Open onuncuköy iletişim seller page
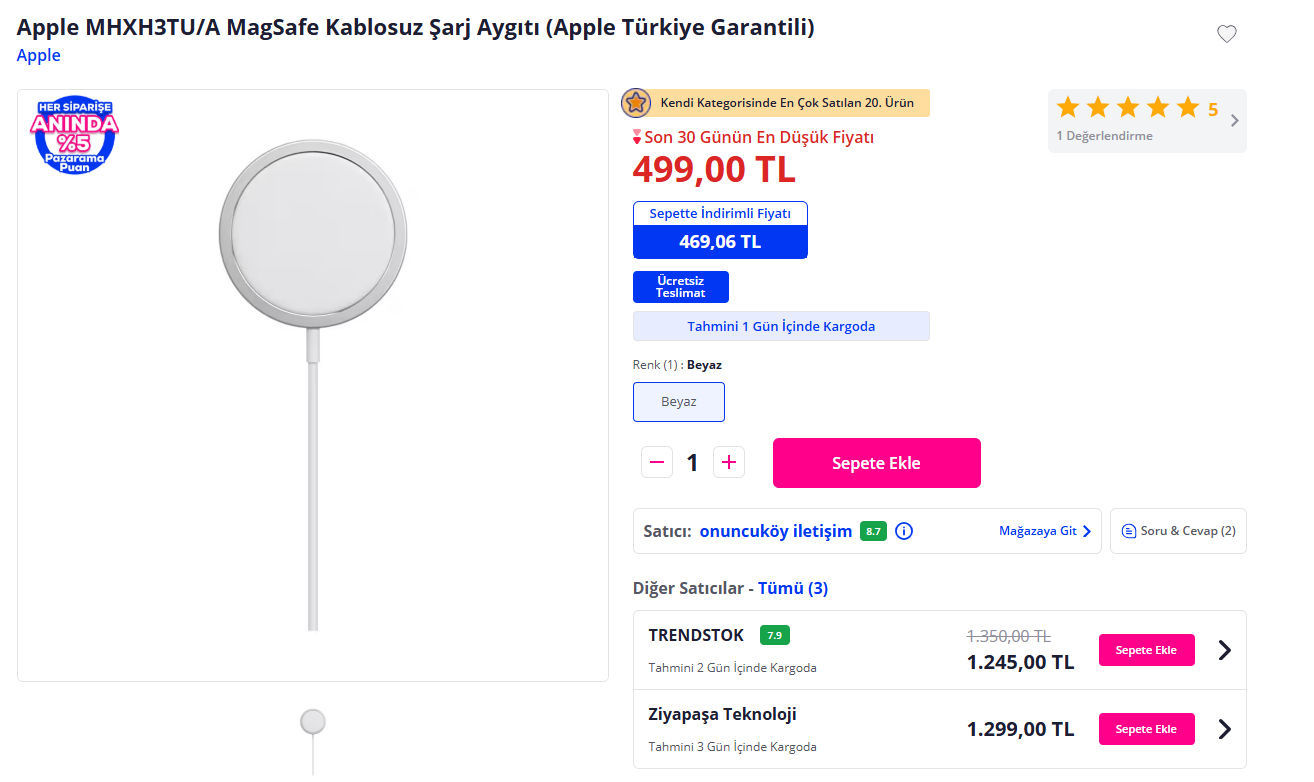 [775, 531]
